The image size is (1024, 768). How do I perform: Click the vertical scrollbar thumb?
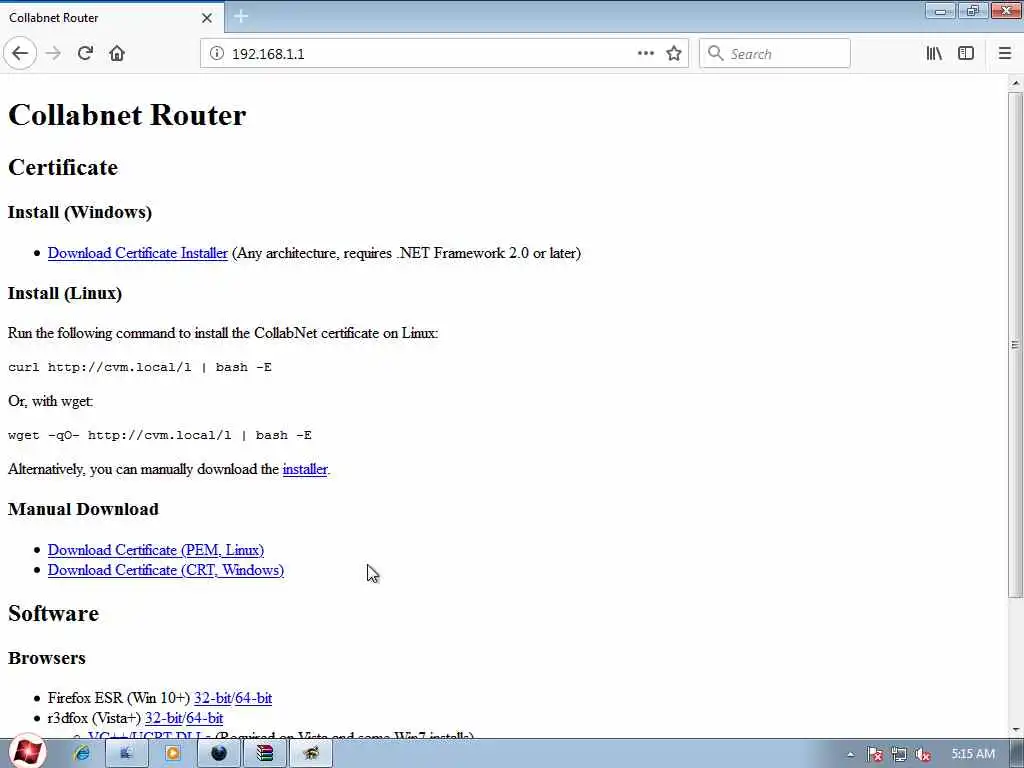1015,344
